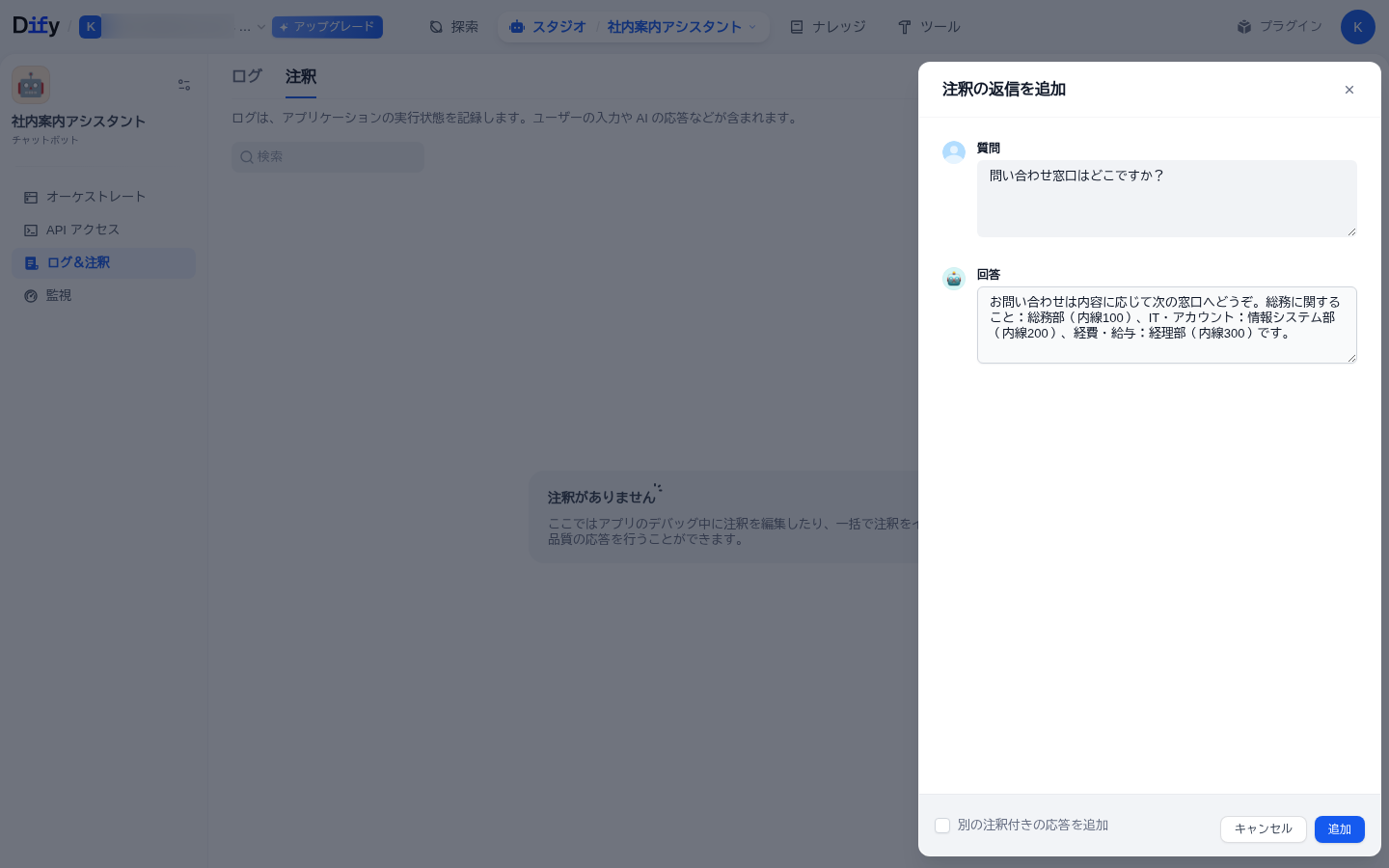
Task: Close the 注釈の返信を追加 panel
Action: point(1349,90)
